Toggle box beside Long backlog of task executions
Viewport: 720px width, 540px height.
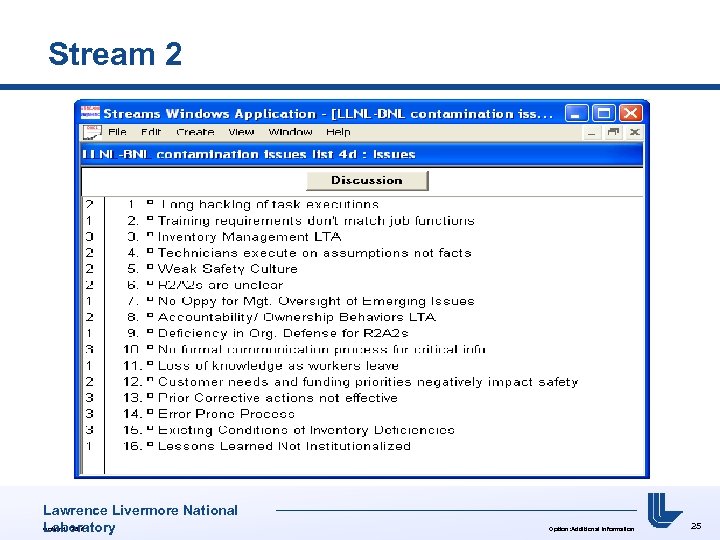click(150, 202)
